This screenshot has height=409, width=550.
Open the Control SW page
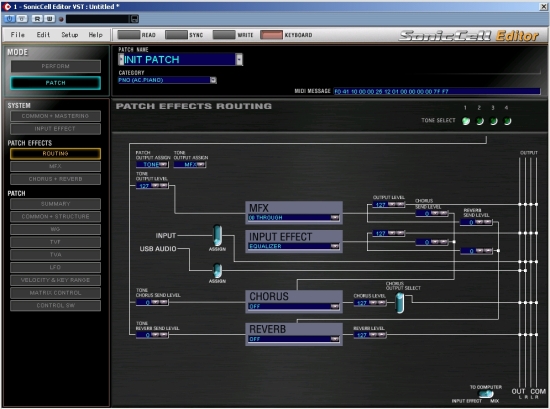[x=55, y=305]
